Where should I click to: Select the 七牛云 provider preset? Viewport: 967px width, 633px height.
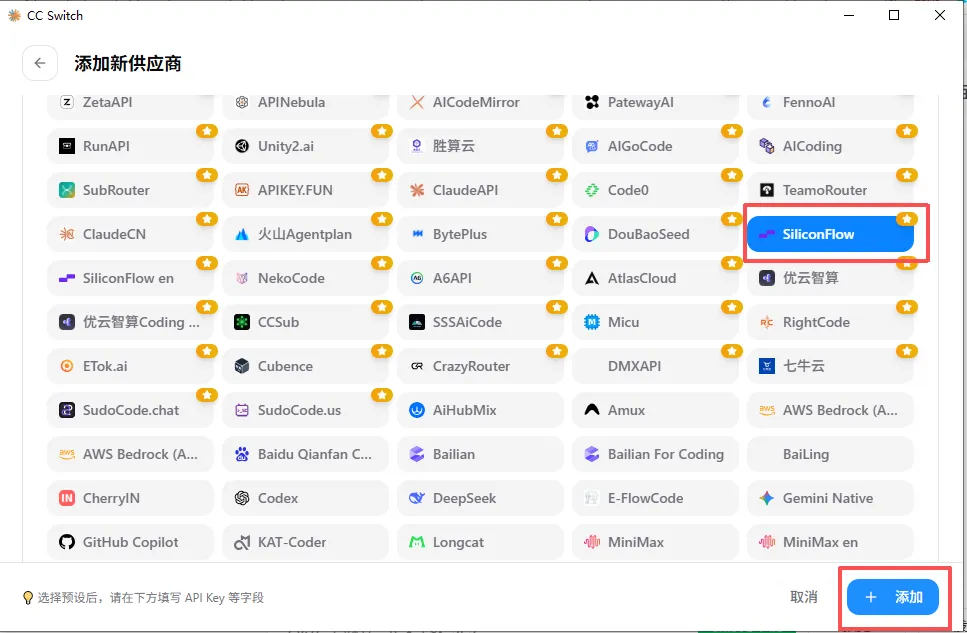[830, 366]
